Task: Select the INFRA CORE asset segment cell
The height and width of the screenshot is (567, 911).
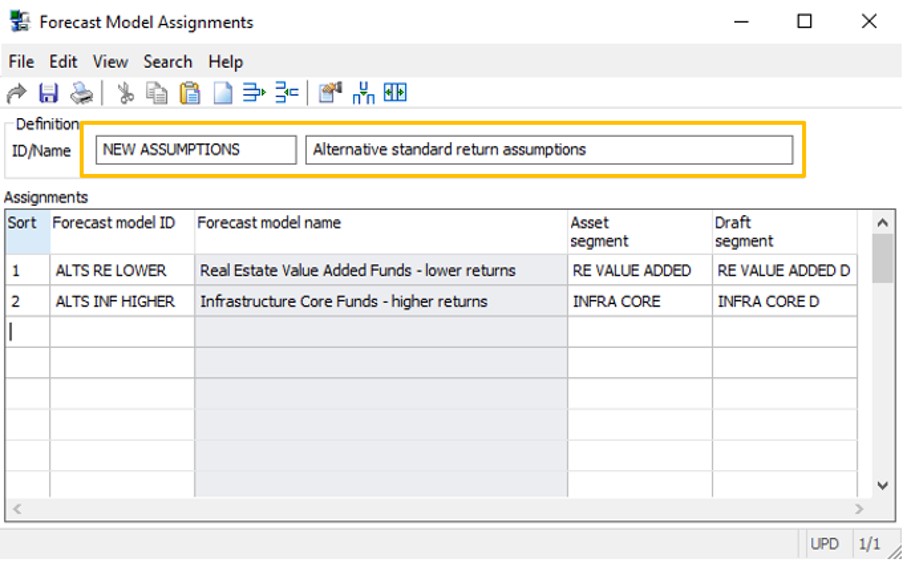Action: (640, 301)
